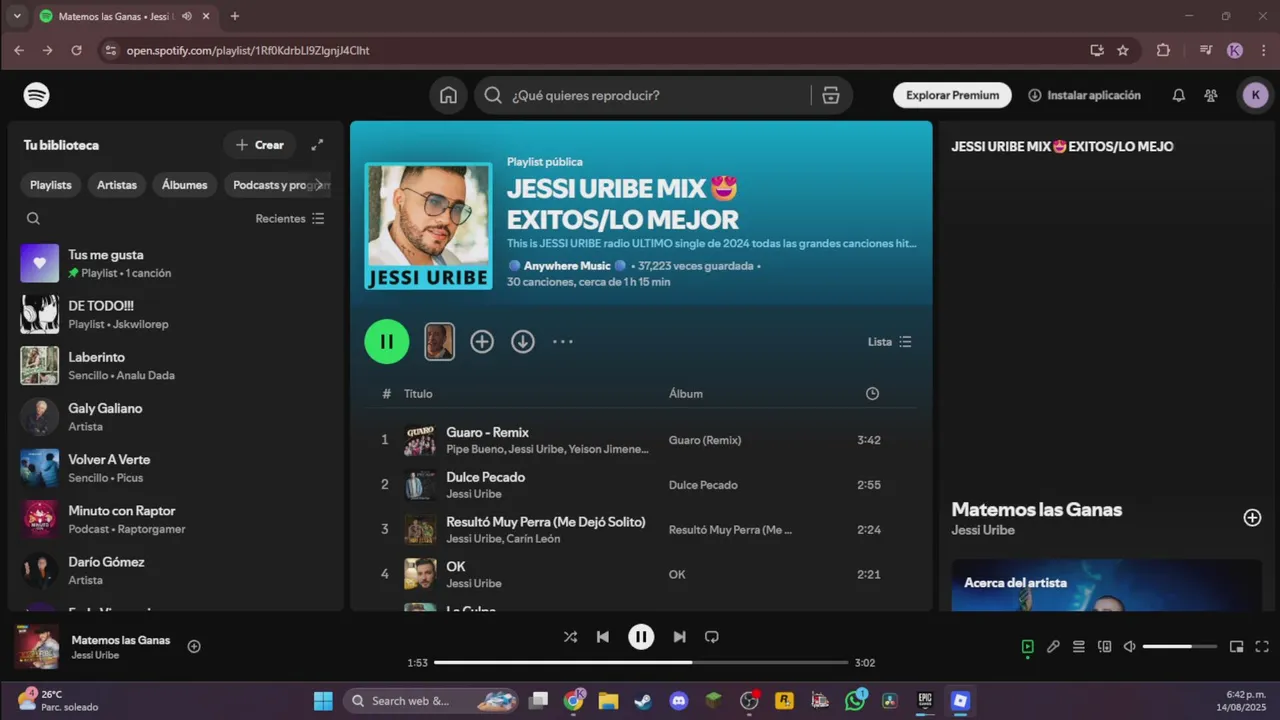Filter the library by Álbumes
Viewport: 1280px width, 720px height.
(185, 185)
